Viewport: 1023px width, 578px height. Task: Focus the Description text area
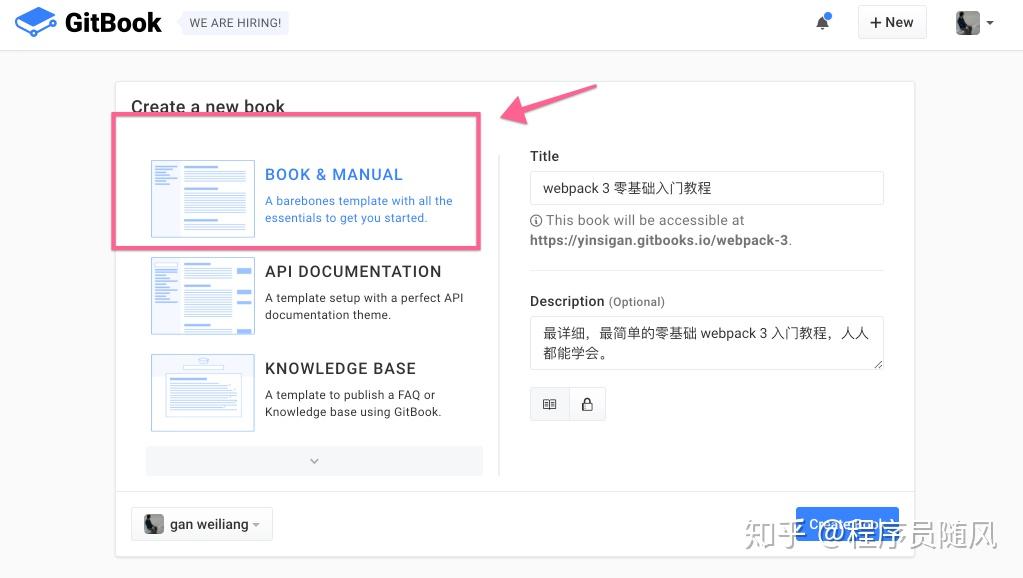tap(707, 343)
